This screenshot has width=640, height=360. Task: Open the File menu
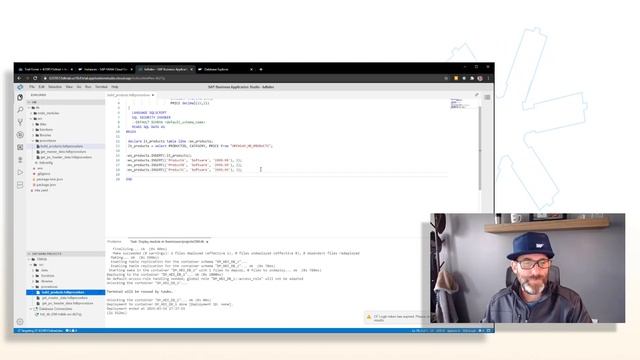tap(32, 87)
